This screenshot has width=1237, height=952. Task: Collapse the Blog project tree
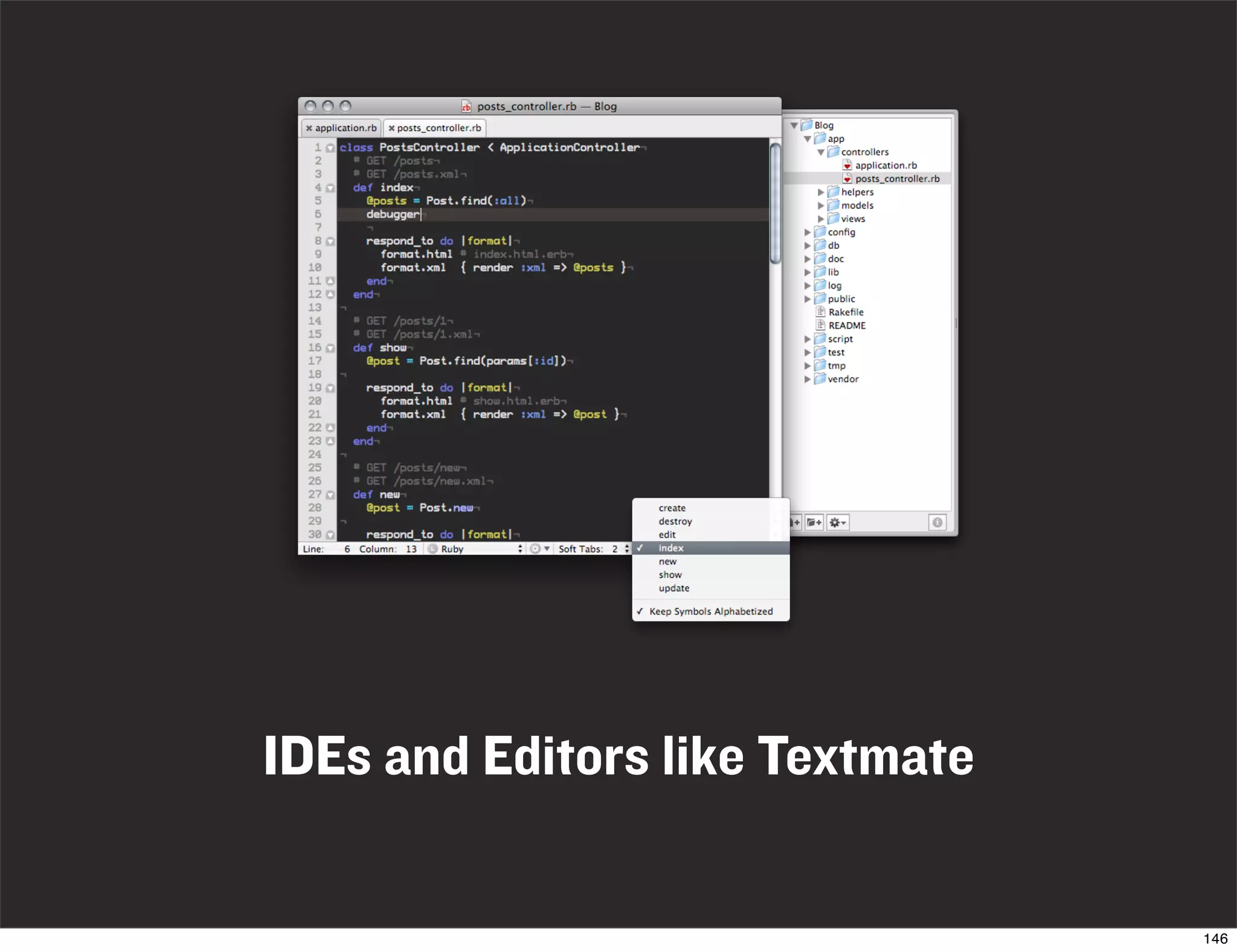(x=794, y=125)
